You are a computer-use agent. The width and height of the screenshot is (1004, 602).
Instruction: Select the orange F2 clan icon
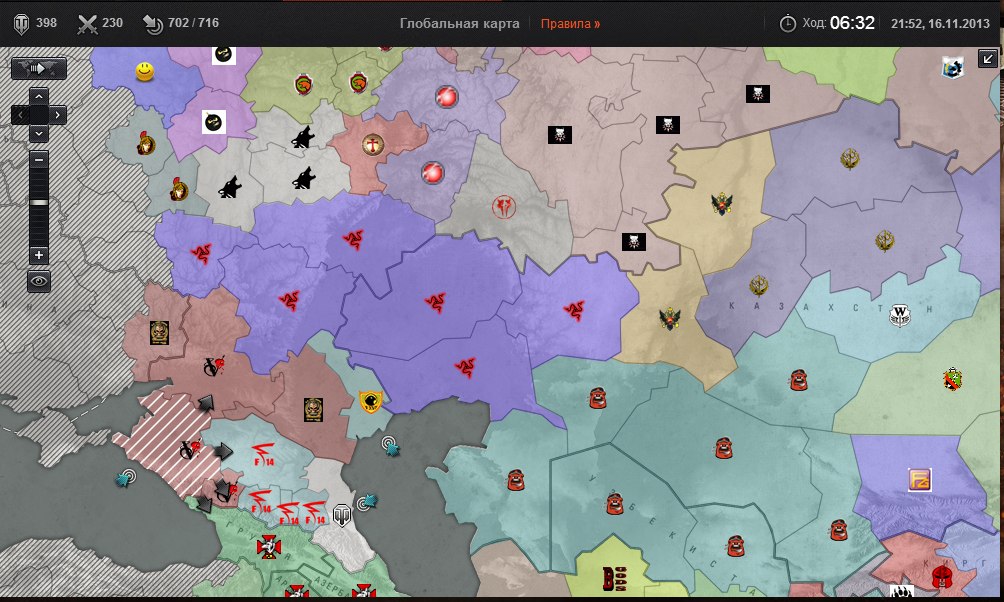pyautogui.click(x=919, y=480)
